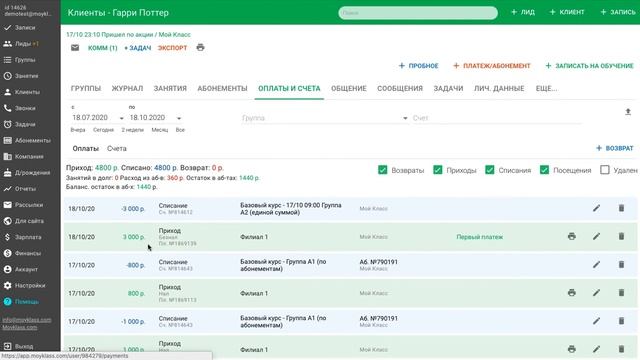
Task: Edit the 17/10/20 -1 000 р. Списание row
Action: [596, 321]
